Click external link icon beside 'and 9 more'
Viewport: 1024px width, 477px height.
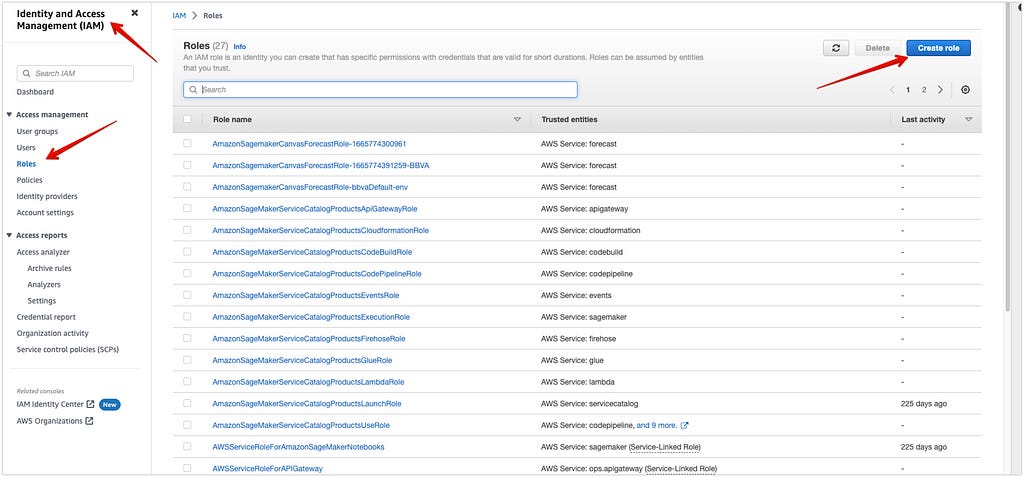(684, 425)
